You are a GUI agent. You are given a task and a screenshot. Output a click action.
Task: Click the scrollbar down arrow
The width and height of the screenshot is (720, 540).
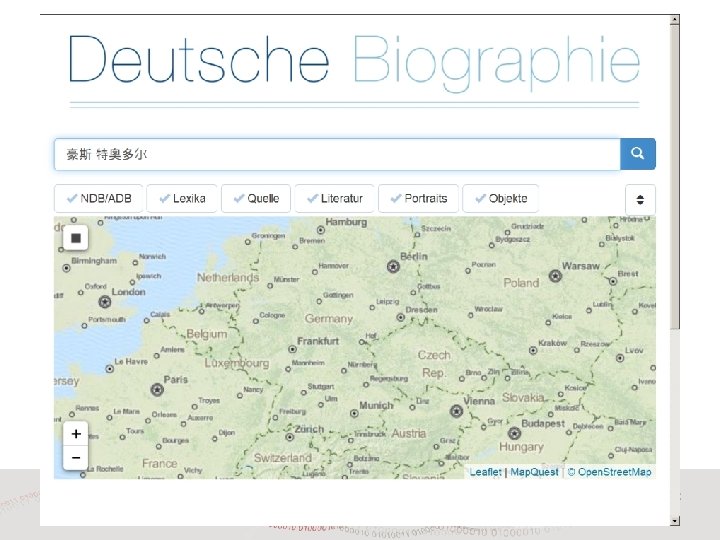675,521
